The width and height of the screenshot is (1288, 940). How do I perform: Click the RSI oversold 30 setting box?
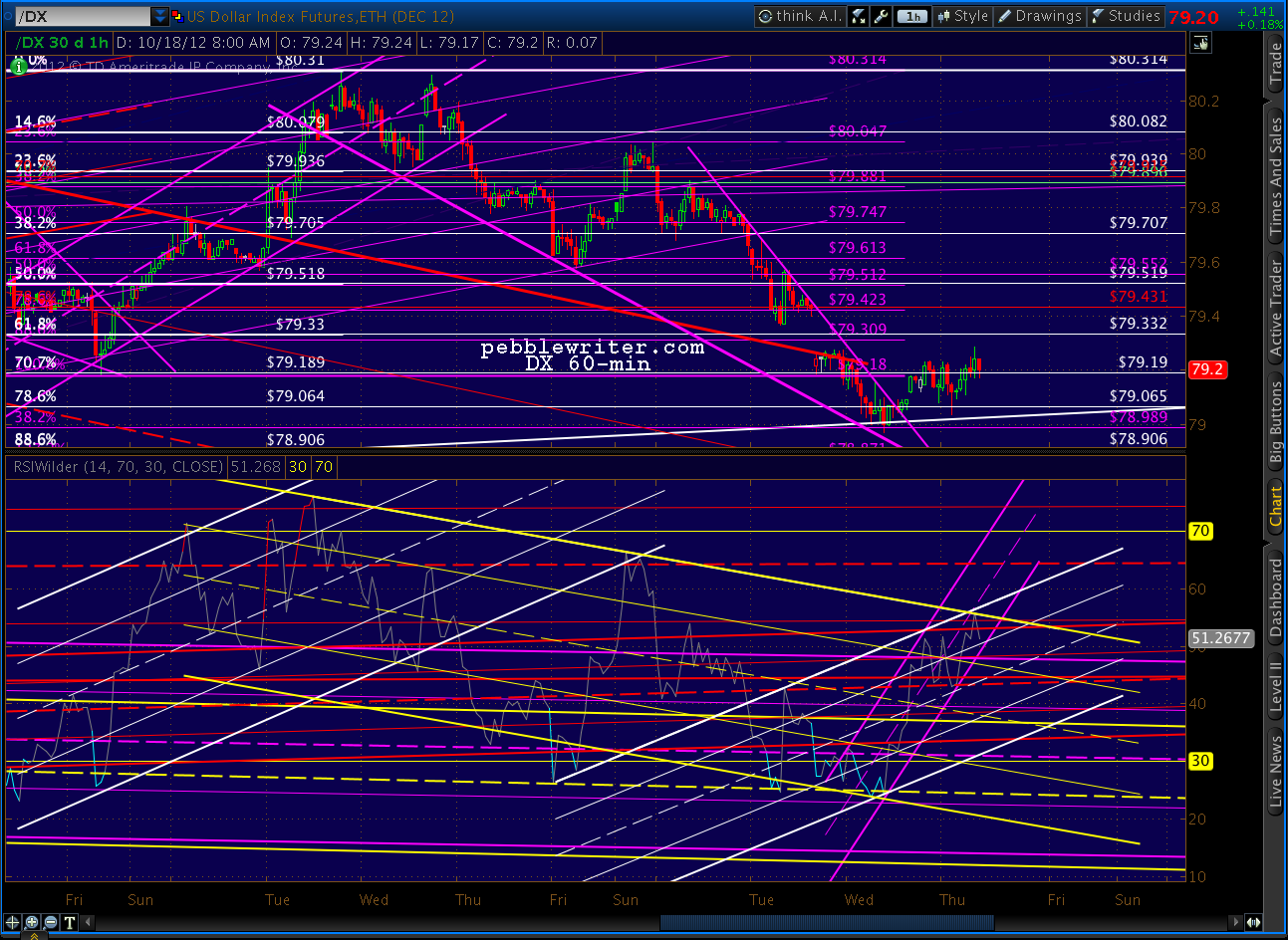[298, 466]
